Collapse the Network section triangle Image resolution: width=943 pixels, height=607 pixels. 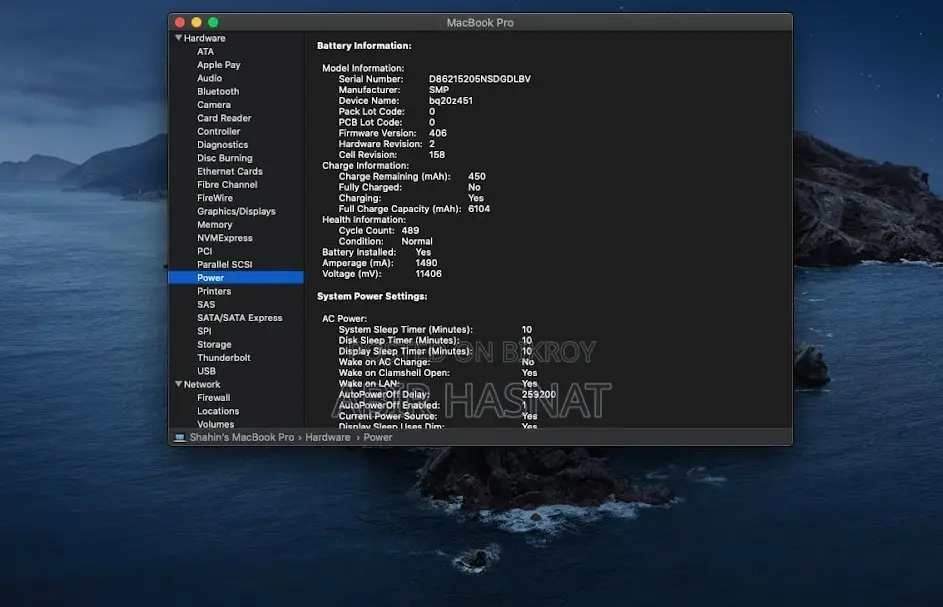pyautogui.click(x=178, y=384)
